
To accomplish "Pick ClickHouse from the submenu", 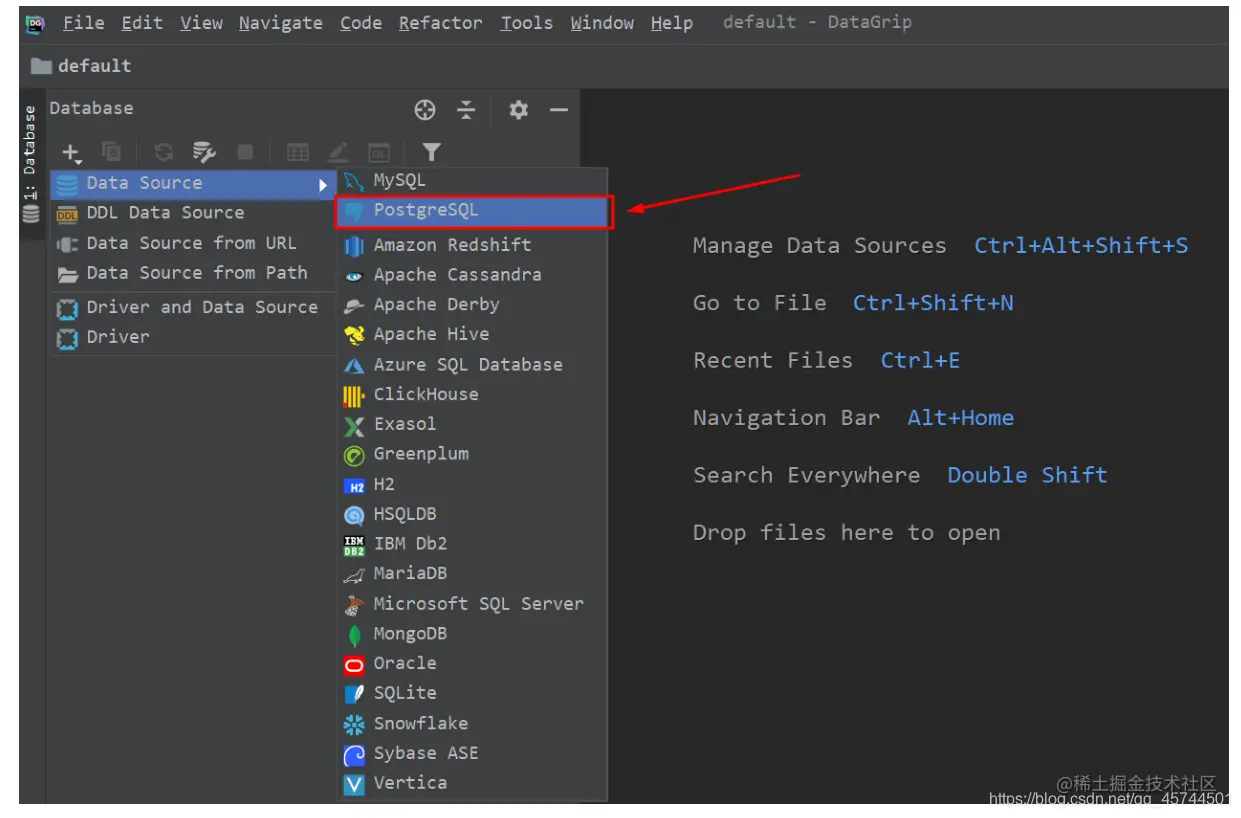I will point(472,395).
